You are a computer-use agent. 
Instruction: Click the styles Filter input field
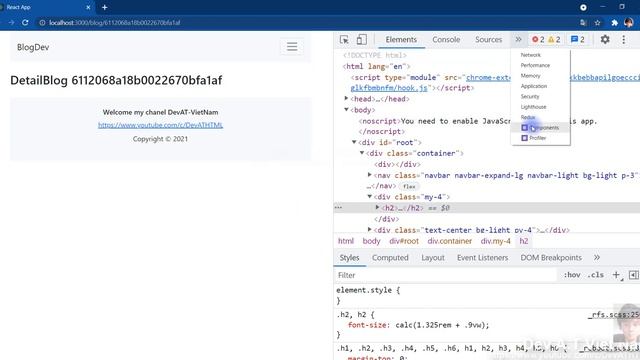coord(446,275)
